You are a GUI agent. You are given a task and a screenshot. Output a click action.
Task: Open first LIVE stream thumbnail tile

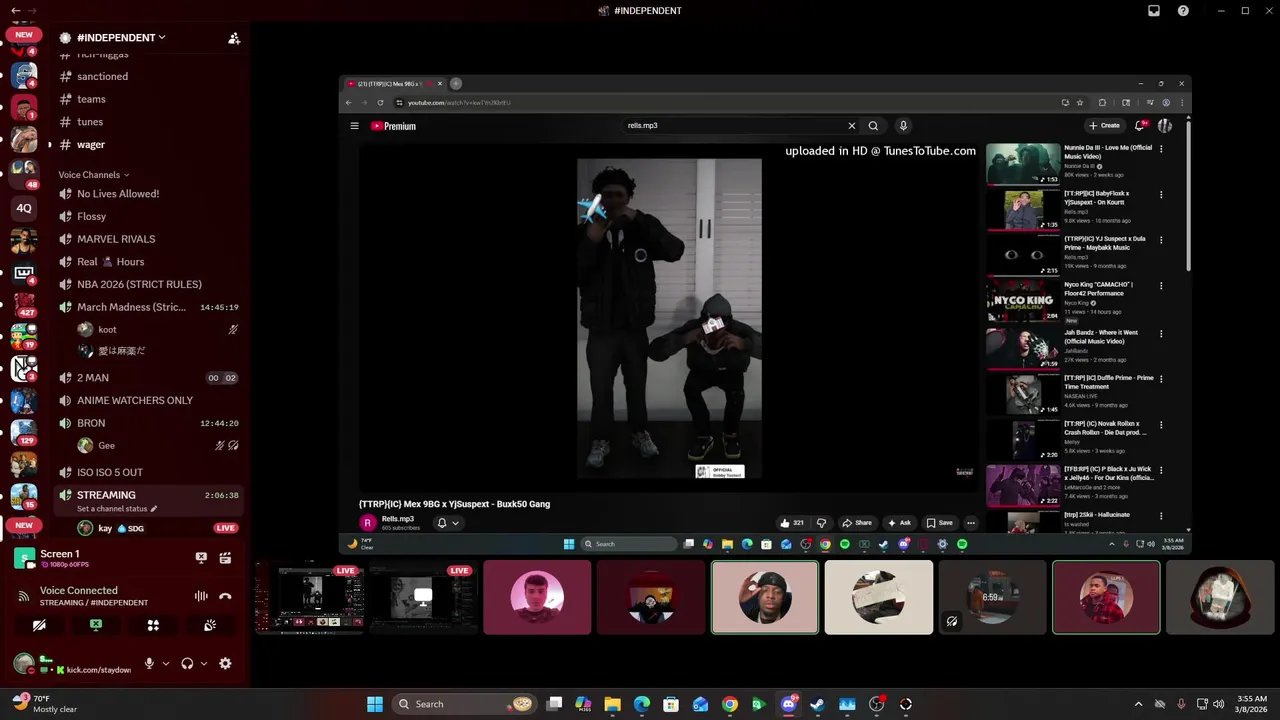(309, 598)
